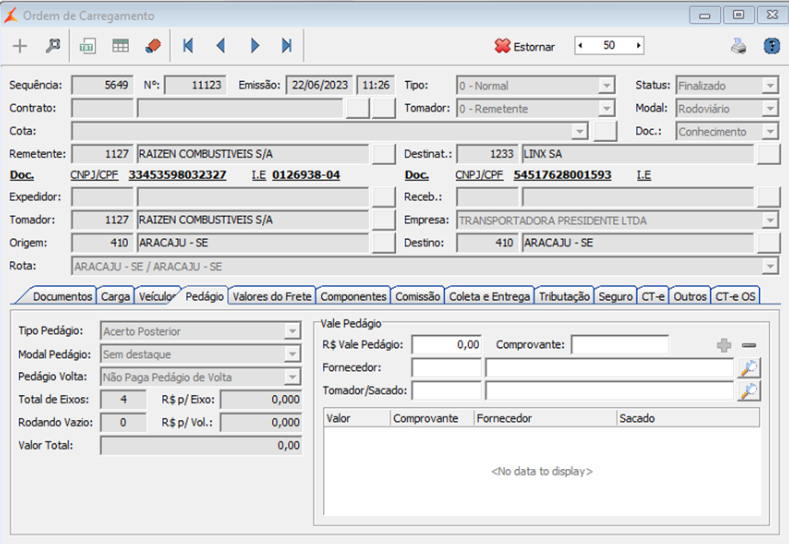Viewport: 789px width, 544px height.
Task: Click the eraser icon in toolbar
Action: pos(152,46)
